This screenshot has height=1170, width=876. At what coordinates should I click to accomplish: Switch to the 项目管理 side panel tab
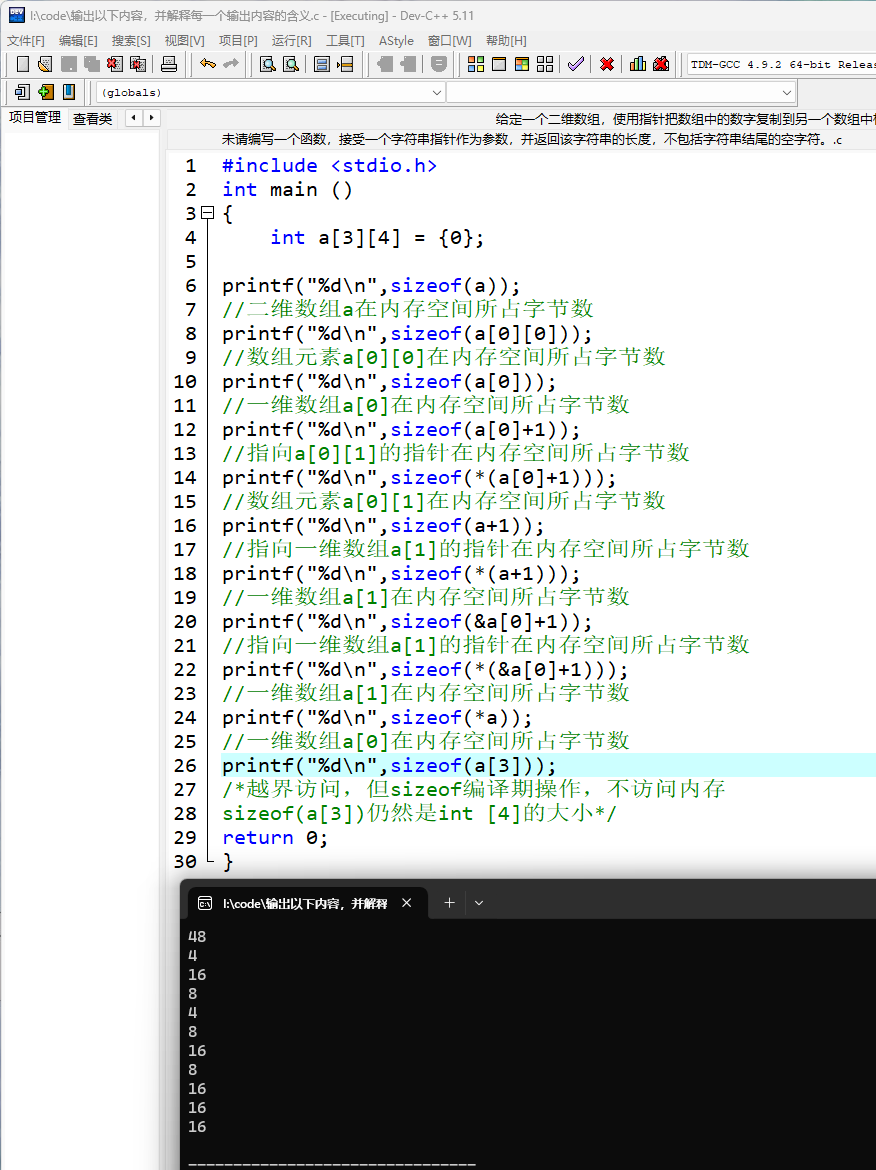[35, 118]
